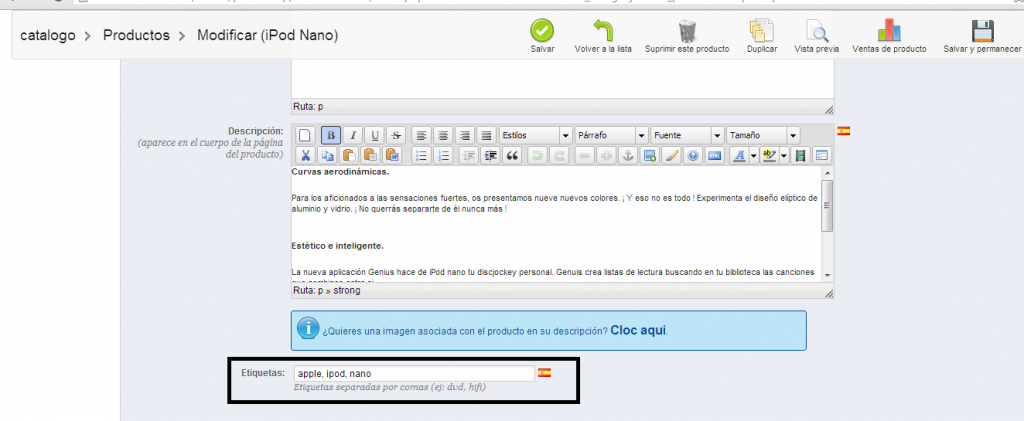1024x421 pixels.
Task: Toggle italic formatting in the description editor
Action: click(352, 135)
